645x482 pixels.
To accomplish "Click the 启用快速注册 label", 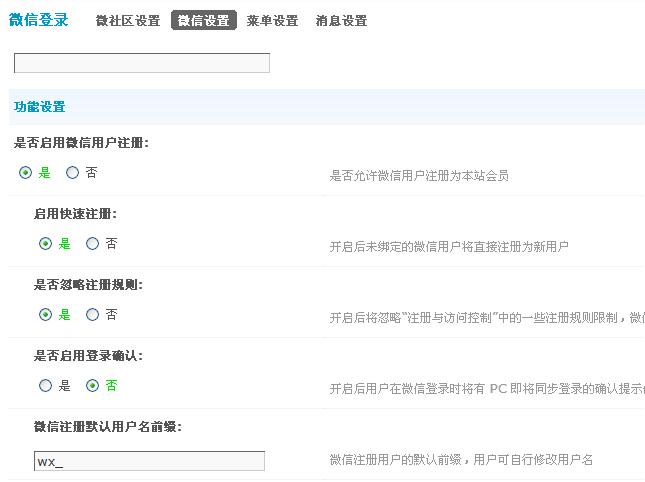I will [x=75, y=214].
